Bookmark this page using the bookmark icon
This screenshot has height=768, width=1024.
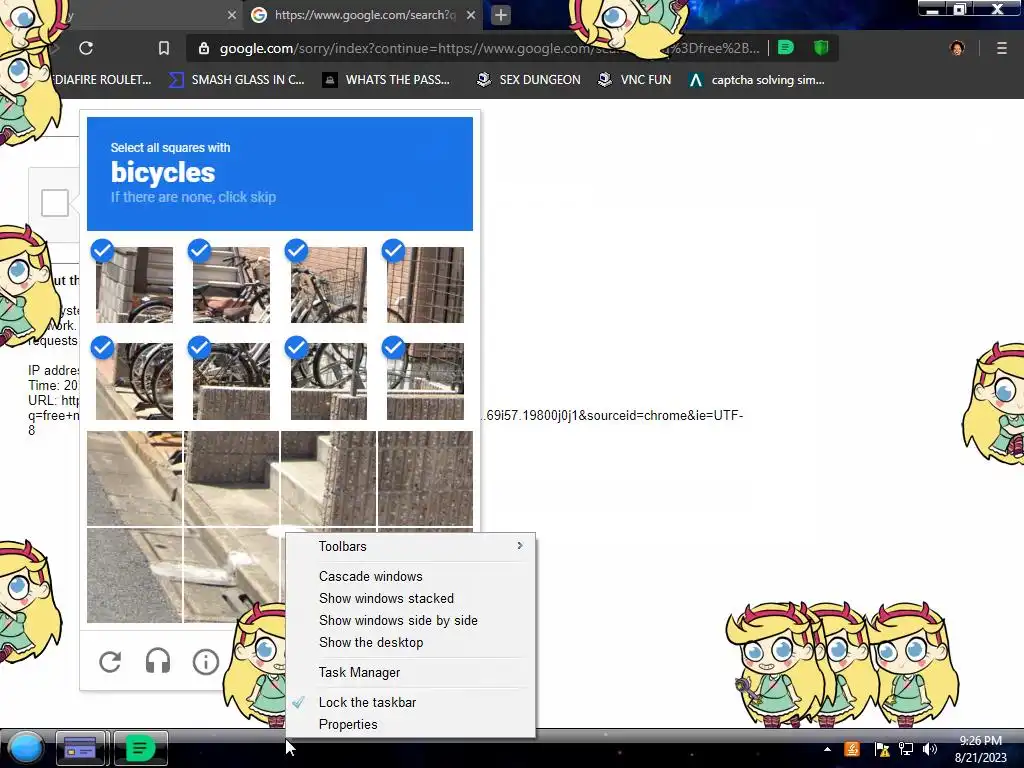164,48
